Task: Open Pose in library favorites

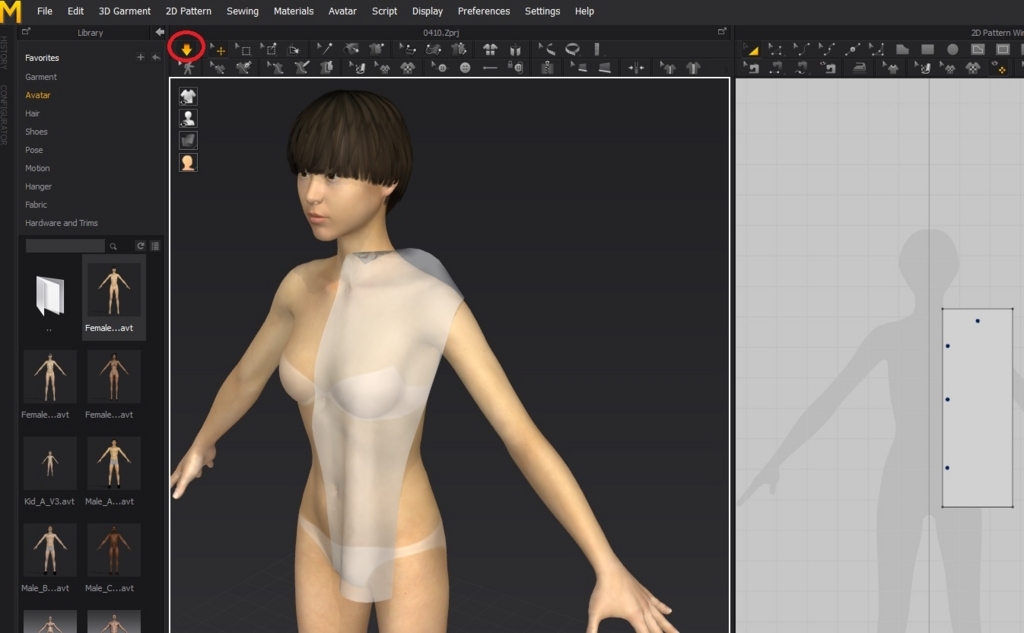Action: (34, 150)
